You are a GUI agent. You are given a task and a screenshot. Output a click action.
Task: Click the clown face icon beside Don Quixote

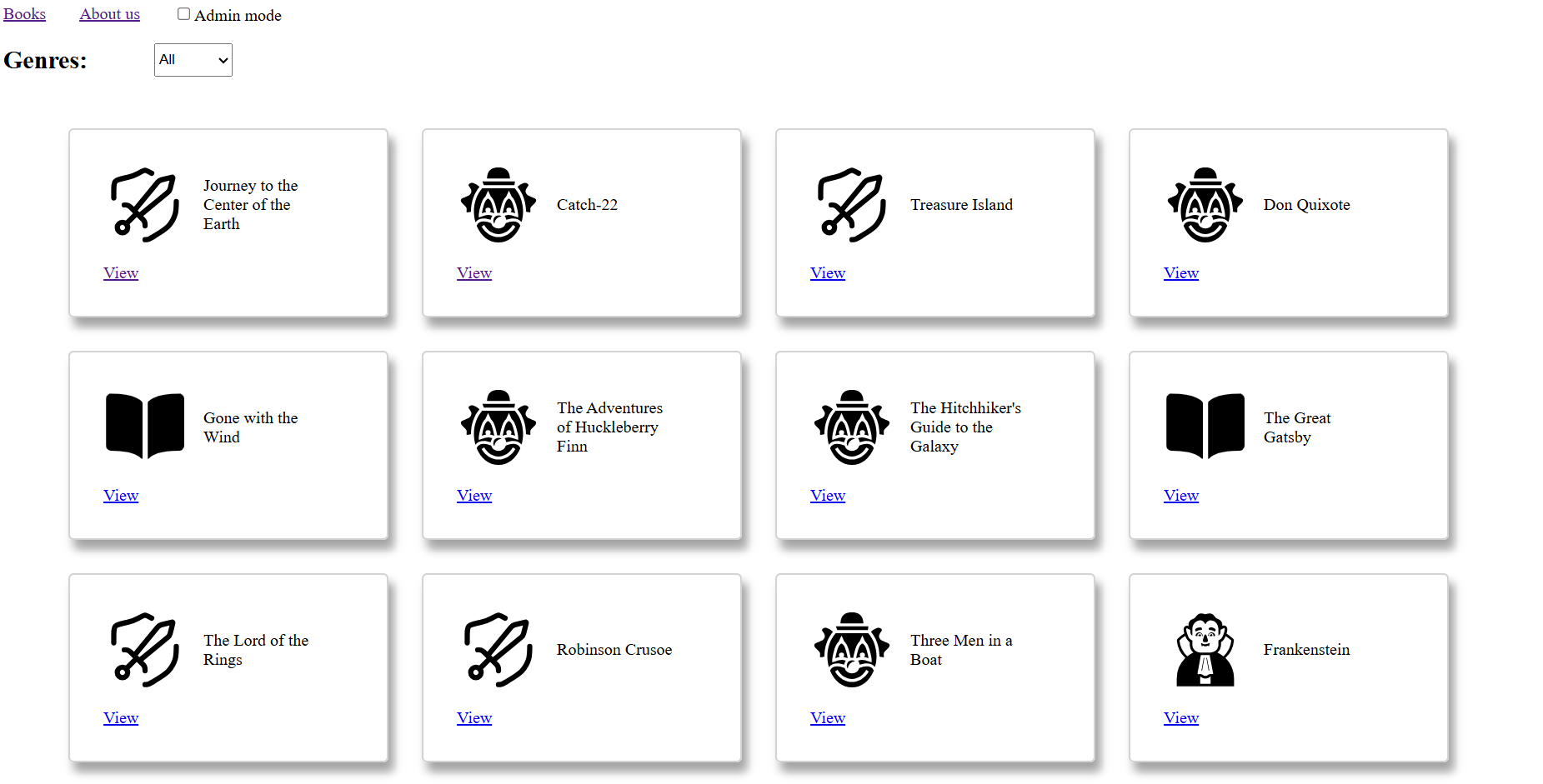point(1205,205)
